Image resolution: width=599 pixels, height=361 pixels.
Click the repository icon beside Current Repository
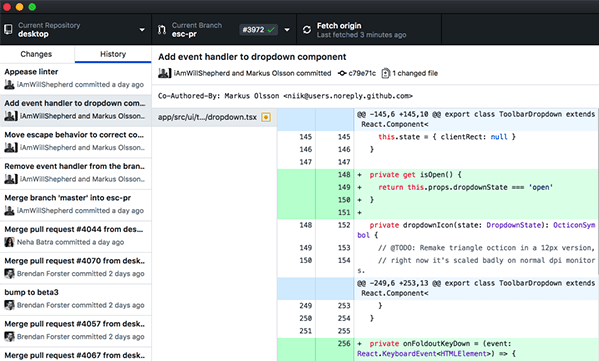(x=8, y=29)
